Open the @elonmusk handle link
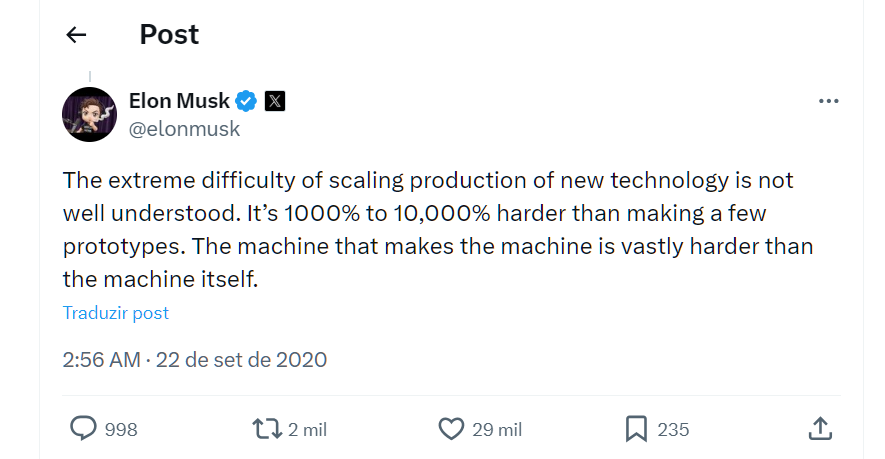This screenshot has height=459, width=885. (184, 129)
